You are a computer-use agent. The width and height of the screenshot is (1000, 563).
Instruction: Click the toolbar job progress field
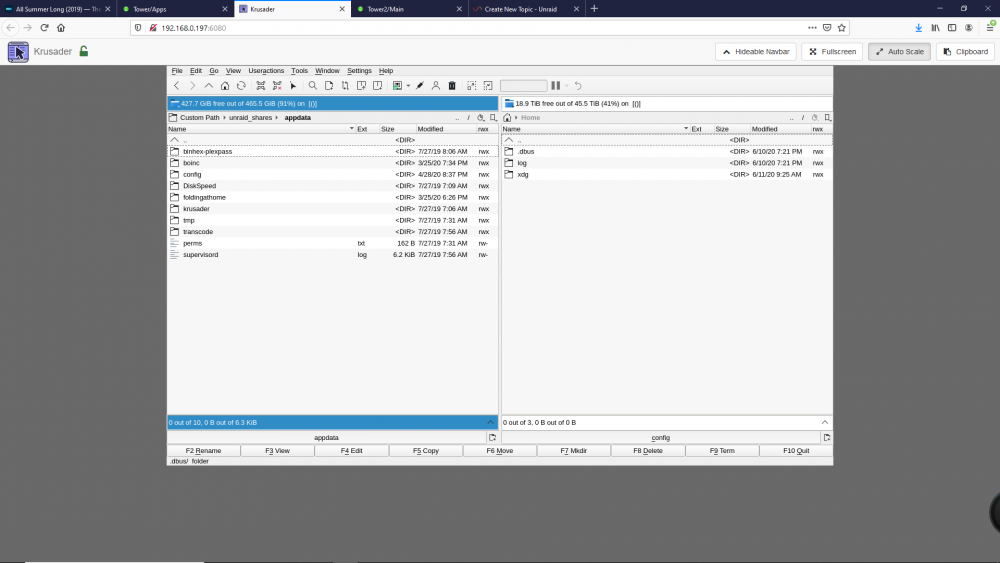tap(524, 85)
